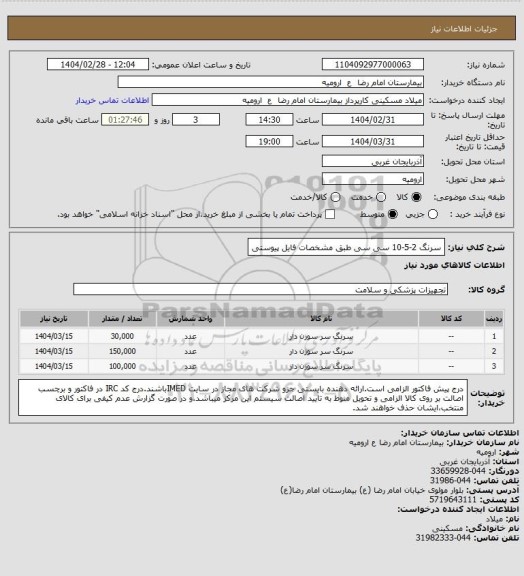
Task: Click date 1404/03/15 in row 1
Action: click(54, 336)
